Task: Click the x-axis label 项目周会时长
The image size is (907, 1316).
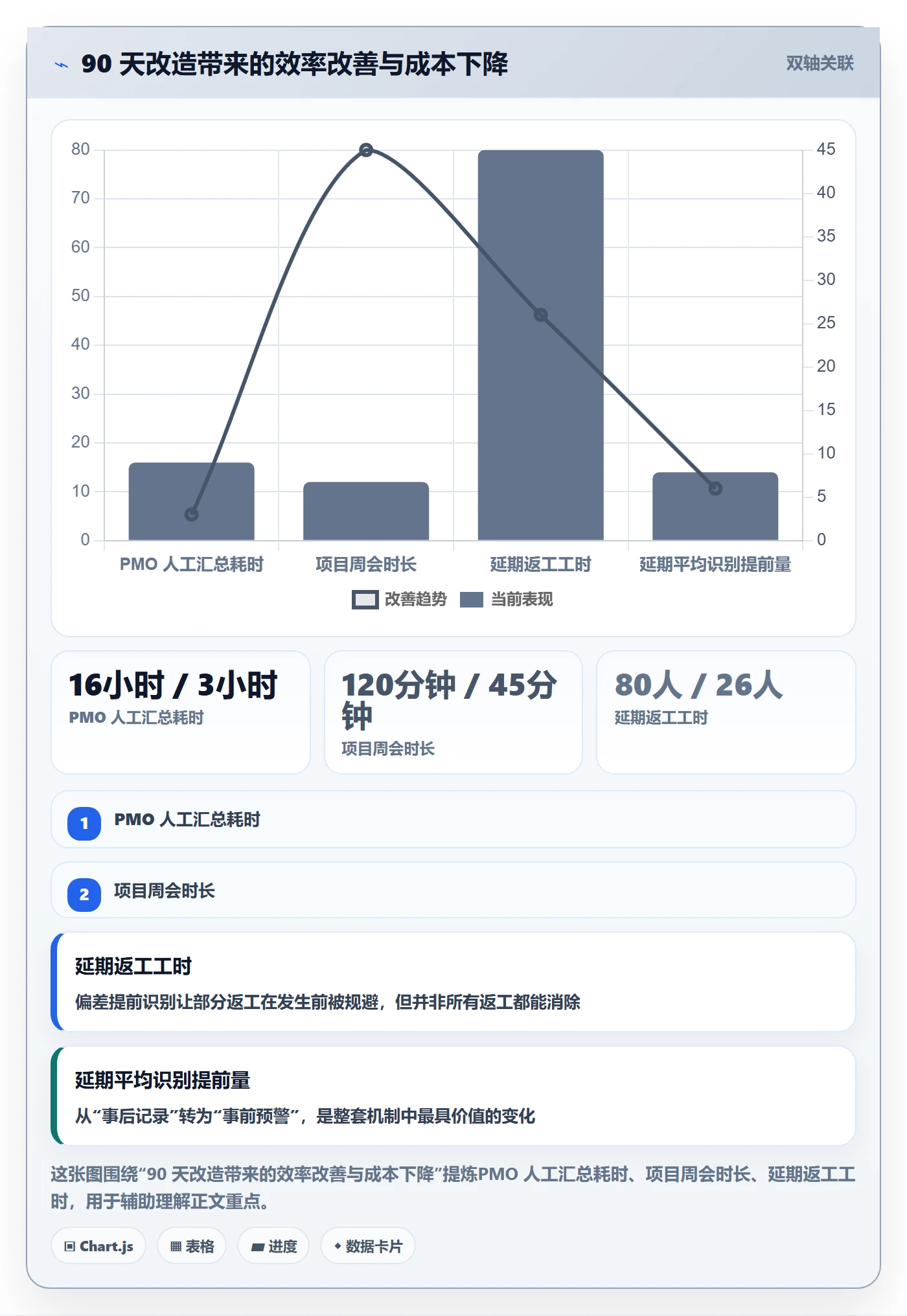Action: tap(366, 565)
